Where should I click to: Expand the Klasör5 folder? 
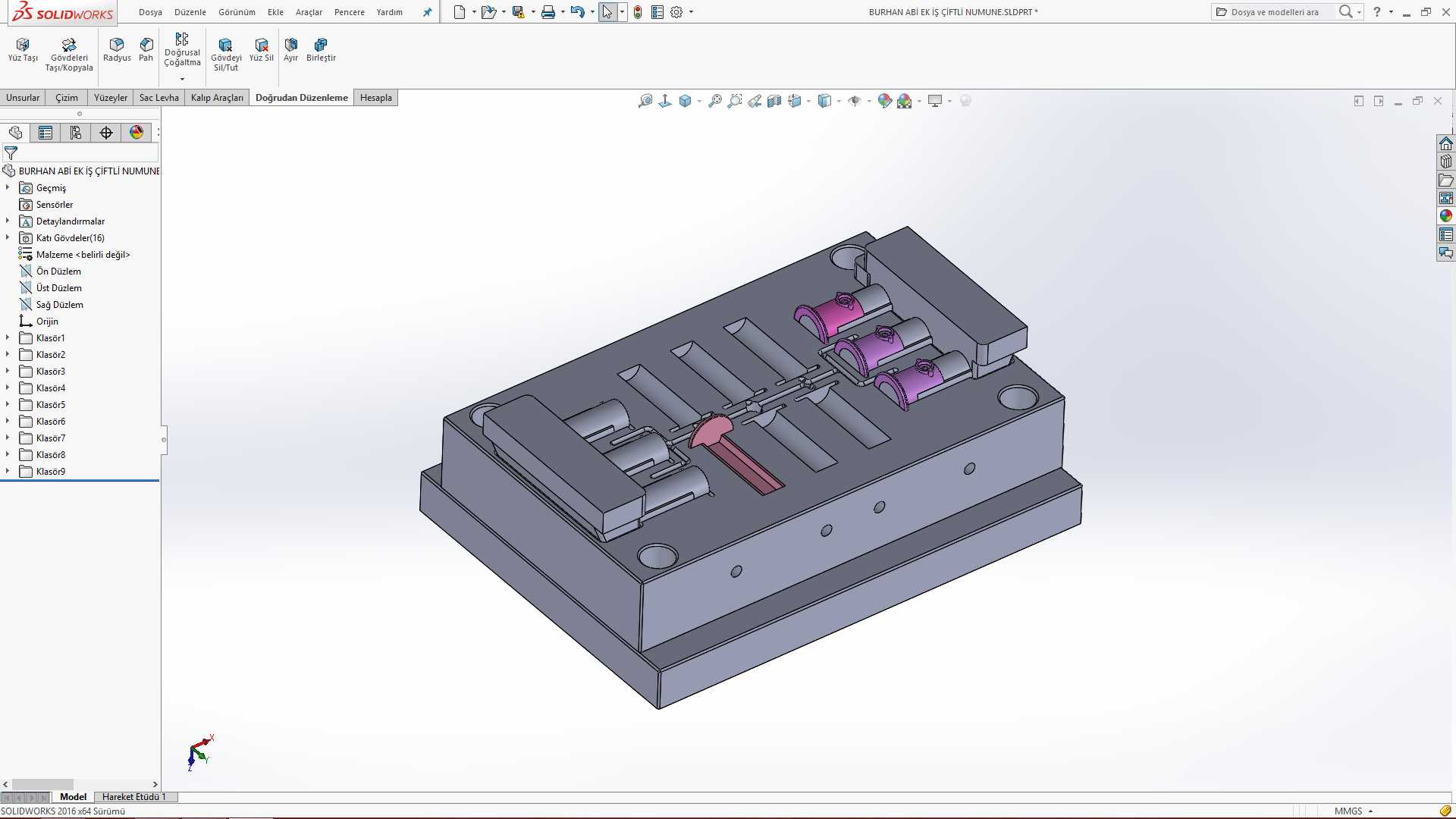(x=8, y=404)
